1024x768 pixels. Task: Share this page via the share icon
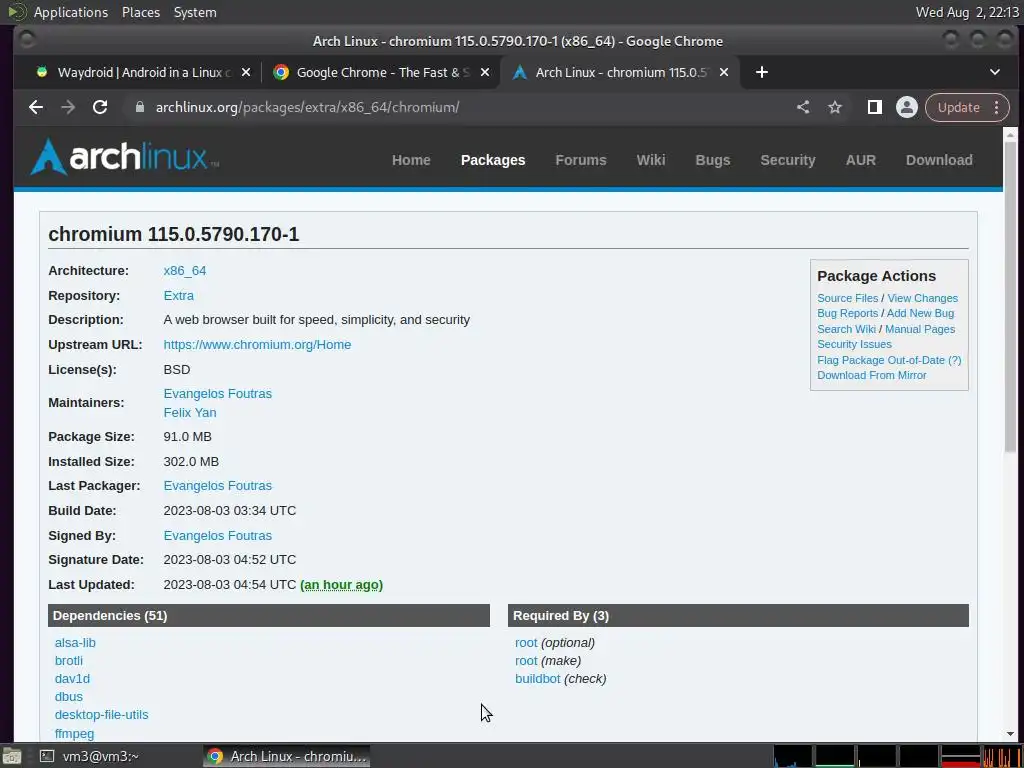point(803,107)
